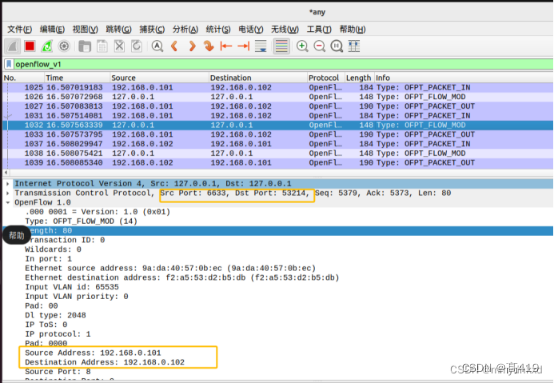The image size is (554, 383).
Task: Stop the running capture with red square
Action: [x=30, y=46]
